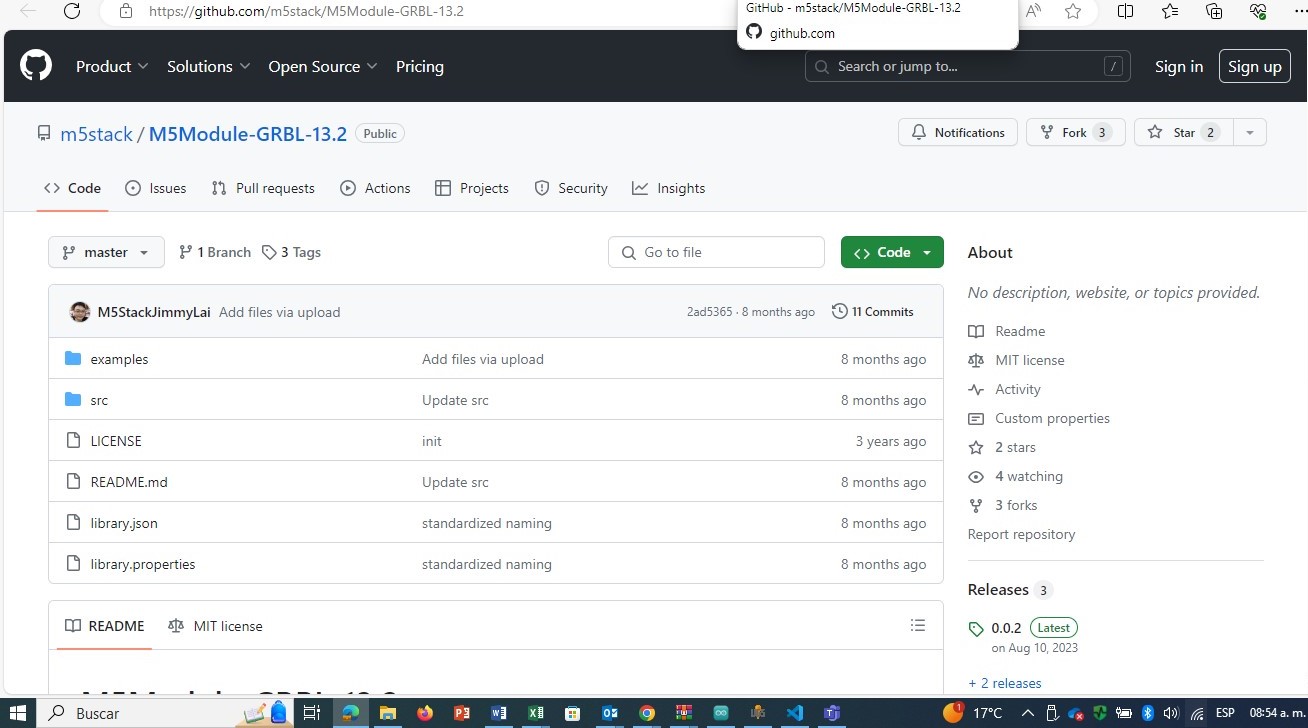Open Visual Studio Code from the taskbar
The height and width of the screenshot is (728, 1308).
tap(795, 713)
